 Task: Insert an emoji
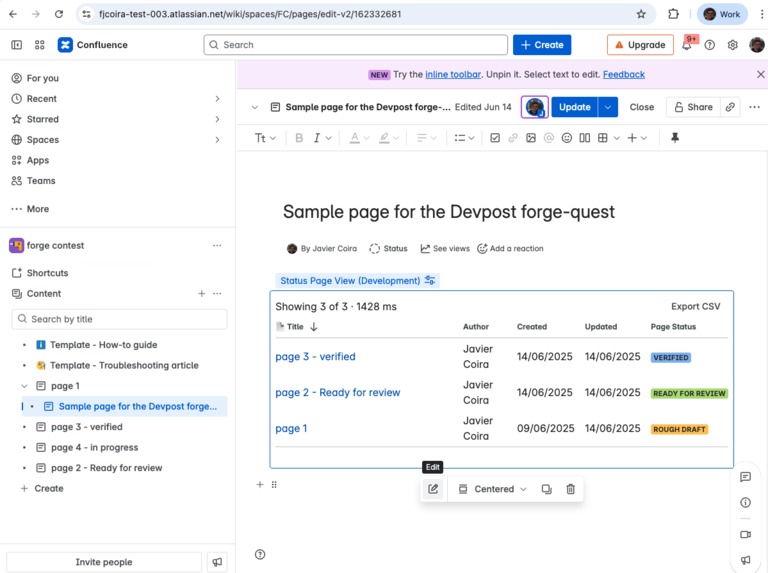click(x=567, y=138)
